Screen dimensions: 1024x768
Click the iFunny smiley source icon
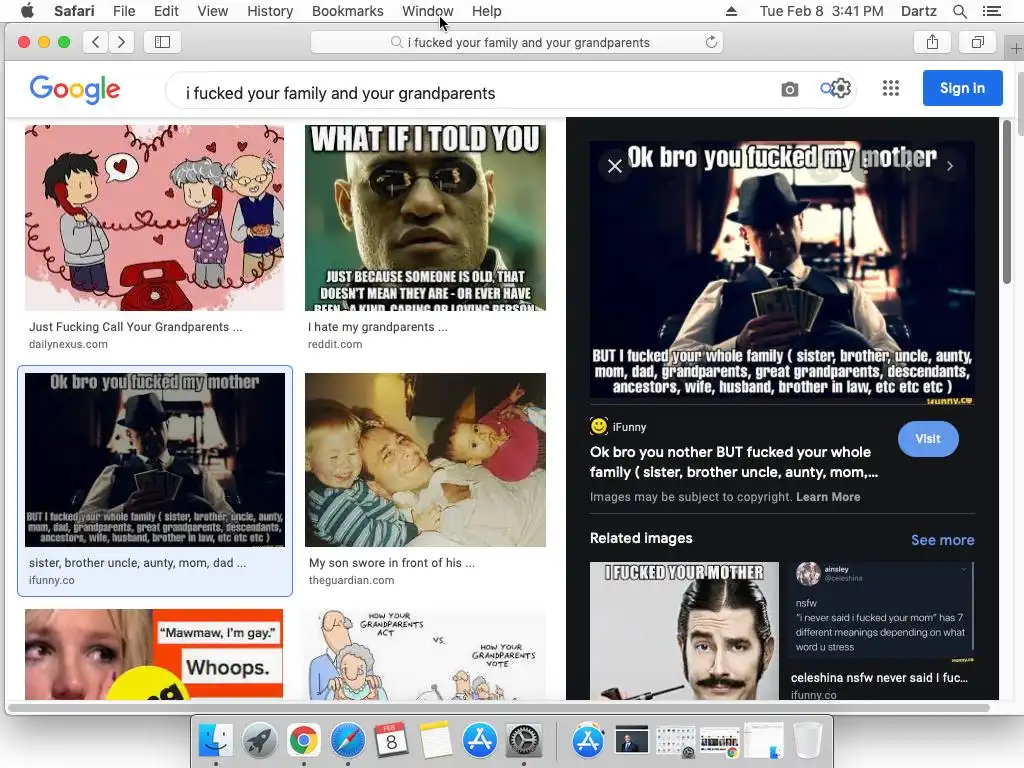click(598, 426)
